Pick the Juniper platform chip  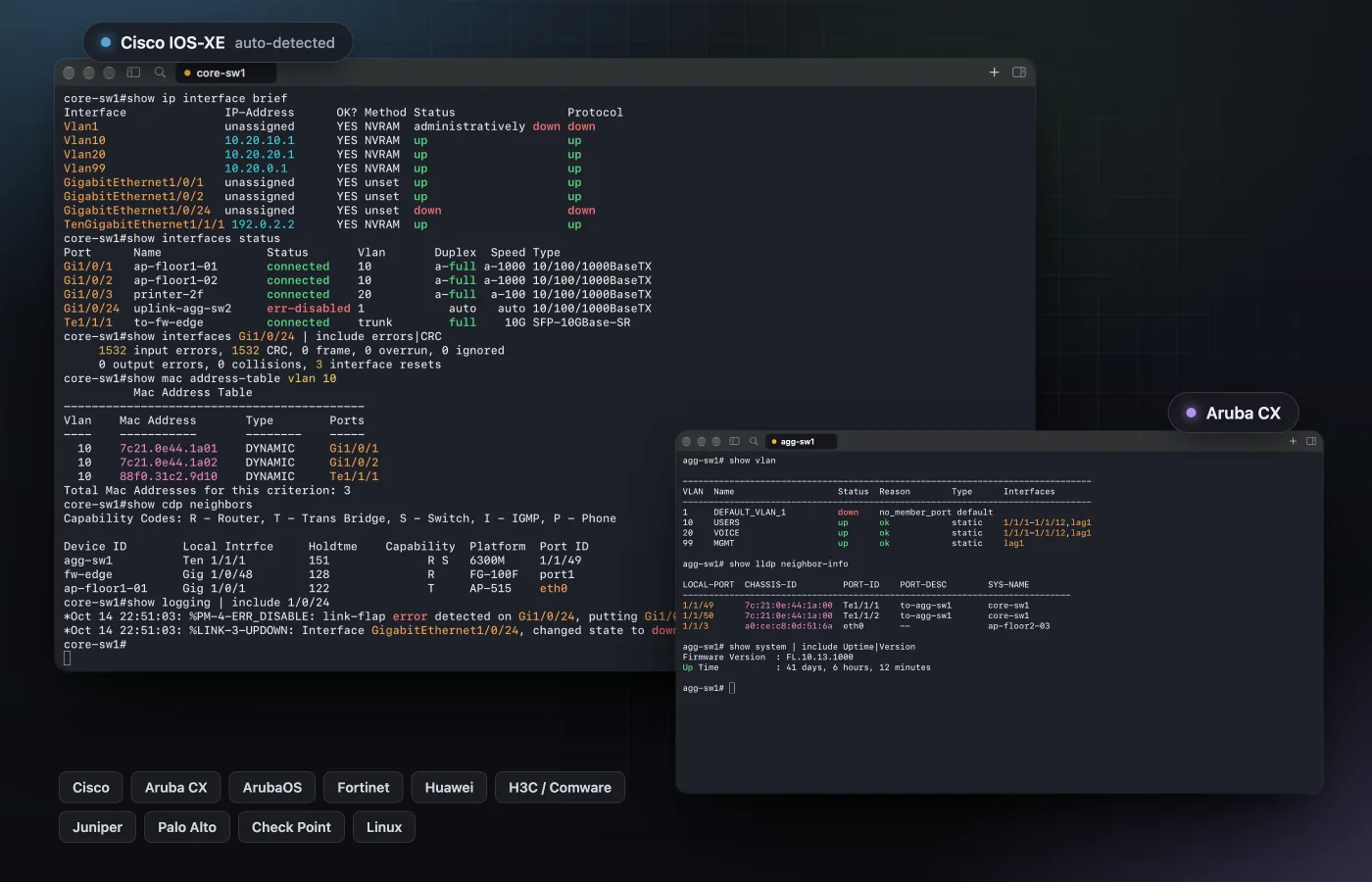(x=98, y=827)
